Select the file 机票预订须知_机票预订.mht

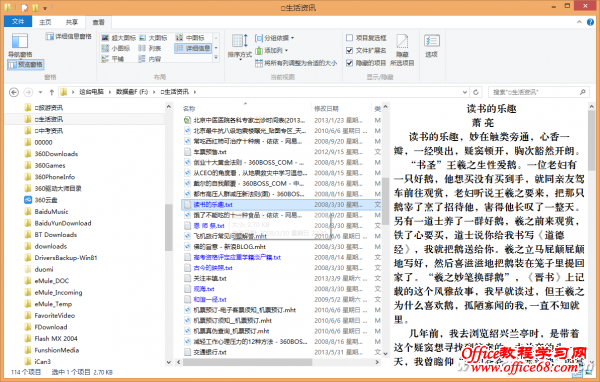click(x=233, y=320)
